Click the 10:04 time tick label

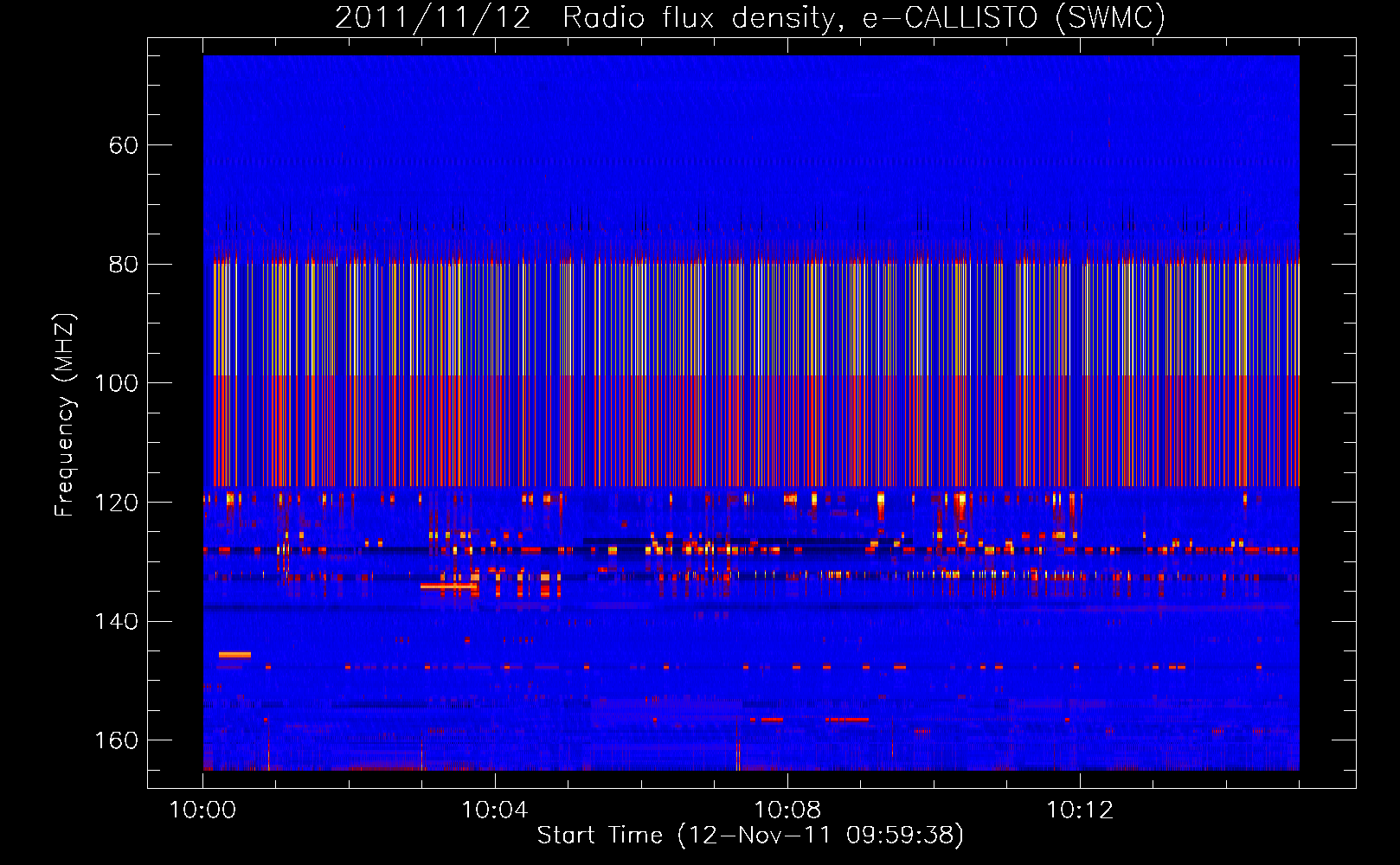click(x=495, y=811)
